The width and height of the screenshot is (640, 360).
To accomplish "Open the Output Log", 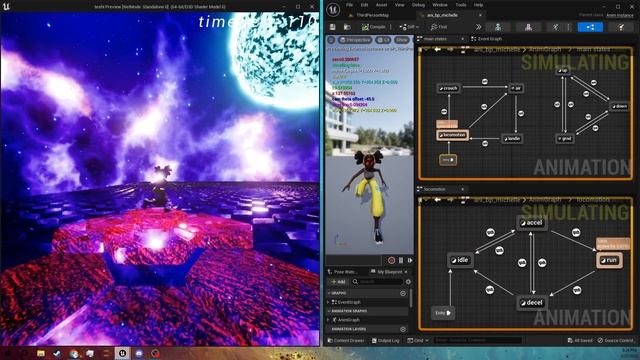I will point(385,340).
